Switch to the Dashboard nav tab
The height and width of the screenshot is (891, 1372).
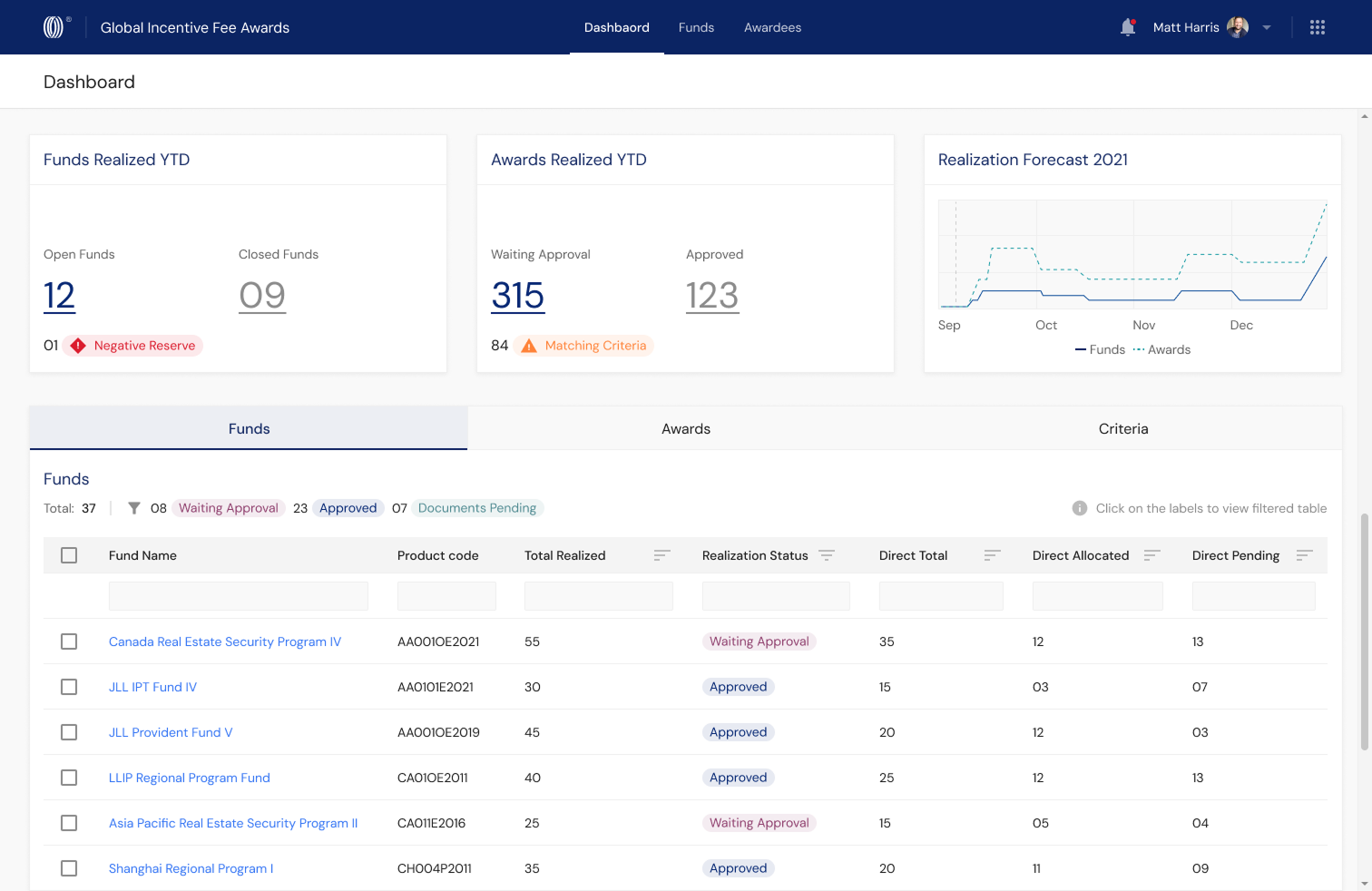coord(617,27)
